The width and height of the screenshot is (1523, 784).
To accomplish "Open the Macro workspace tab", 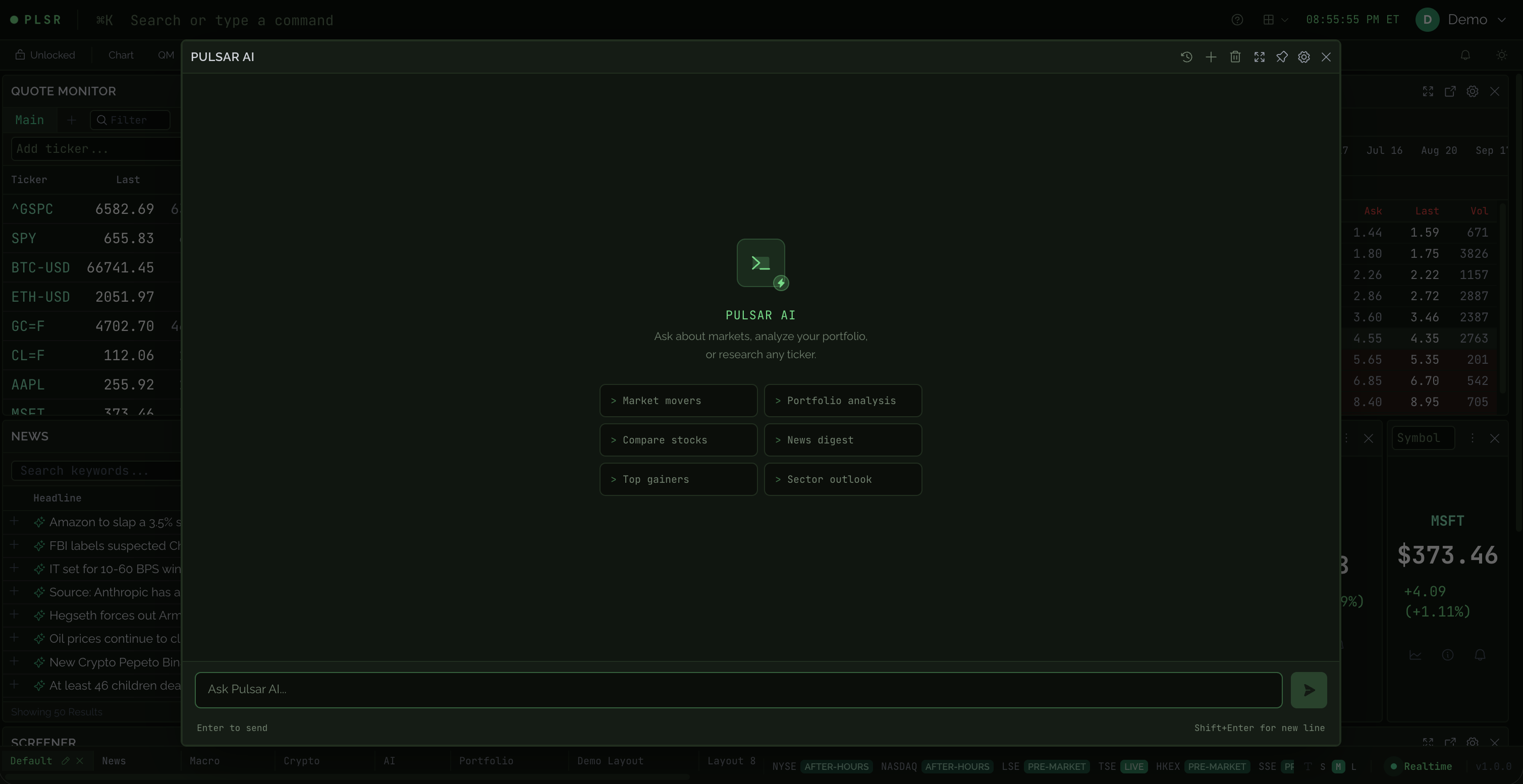I will pos(204,761).
